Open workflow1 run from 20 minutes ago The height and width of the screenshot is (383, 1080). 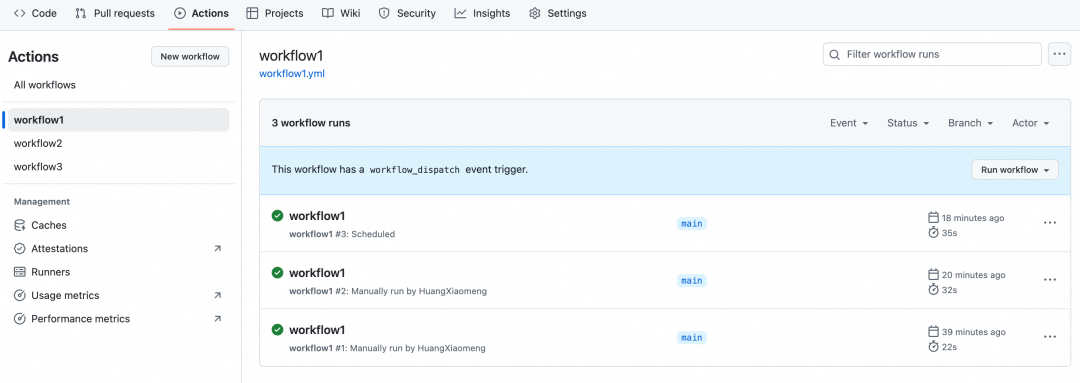click(317, 273)
